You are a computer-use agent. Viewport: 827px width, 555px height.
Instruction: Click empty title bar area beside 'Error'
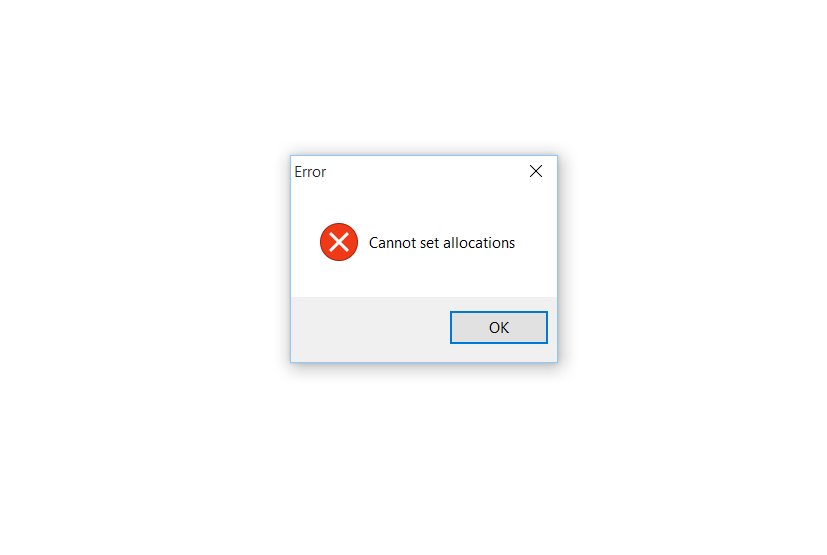point(422,171)
